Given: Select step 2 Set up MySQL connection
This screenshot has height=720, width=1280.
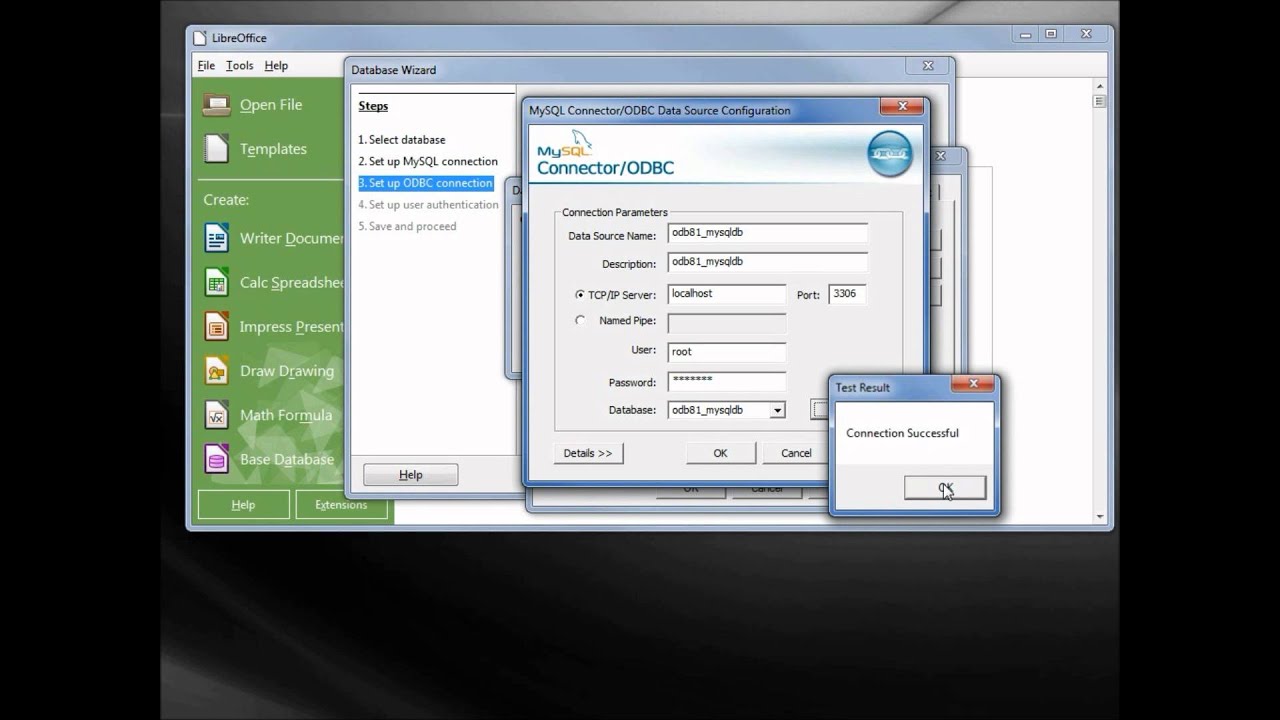Looking at the screenshot, I should coord(428,161).
